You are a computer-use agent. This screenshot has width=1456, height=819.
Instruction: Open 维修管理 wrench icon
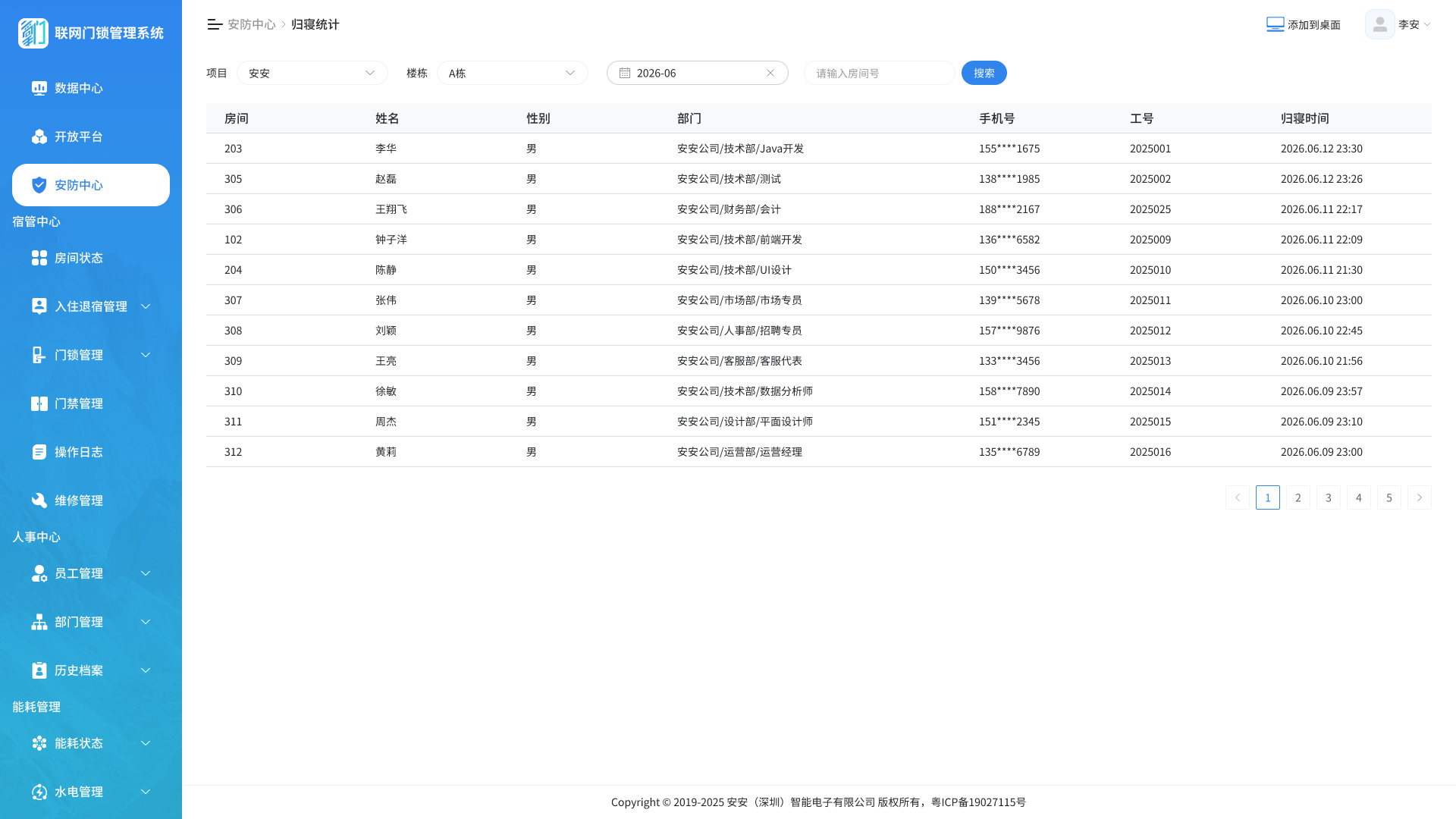click(39, 500)
